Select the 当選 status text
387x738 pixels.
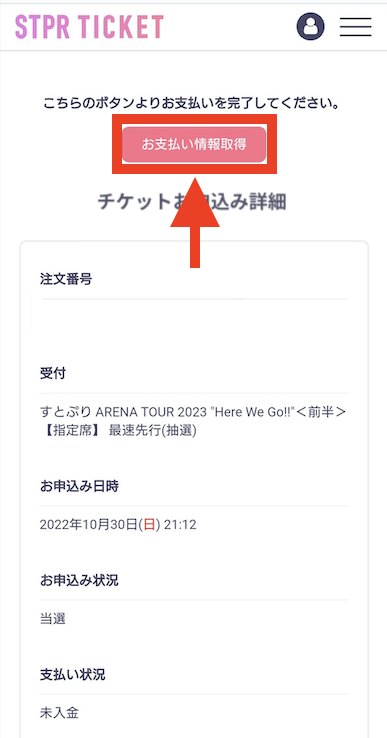53,619
